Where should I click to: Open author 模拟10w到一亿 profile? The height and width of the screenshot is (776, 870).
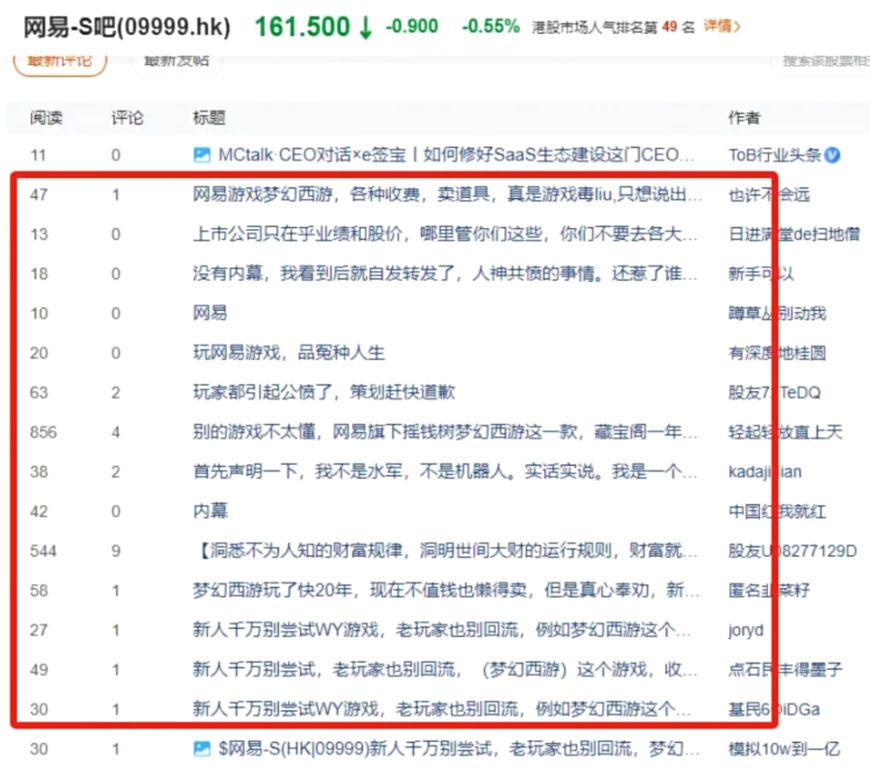[x=784, y=749]
